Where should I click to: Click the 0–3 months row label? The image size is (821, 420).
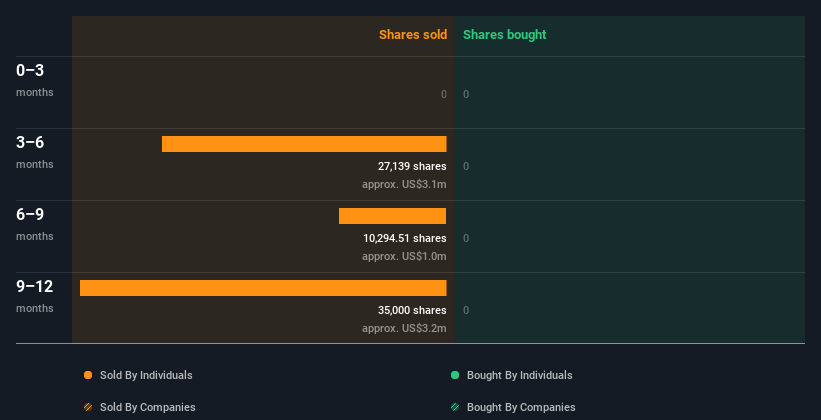click(35, 80)
